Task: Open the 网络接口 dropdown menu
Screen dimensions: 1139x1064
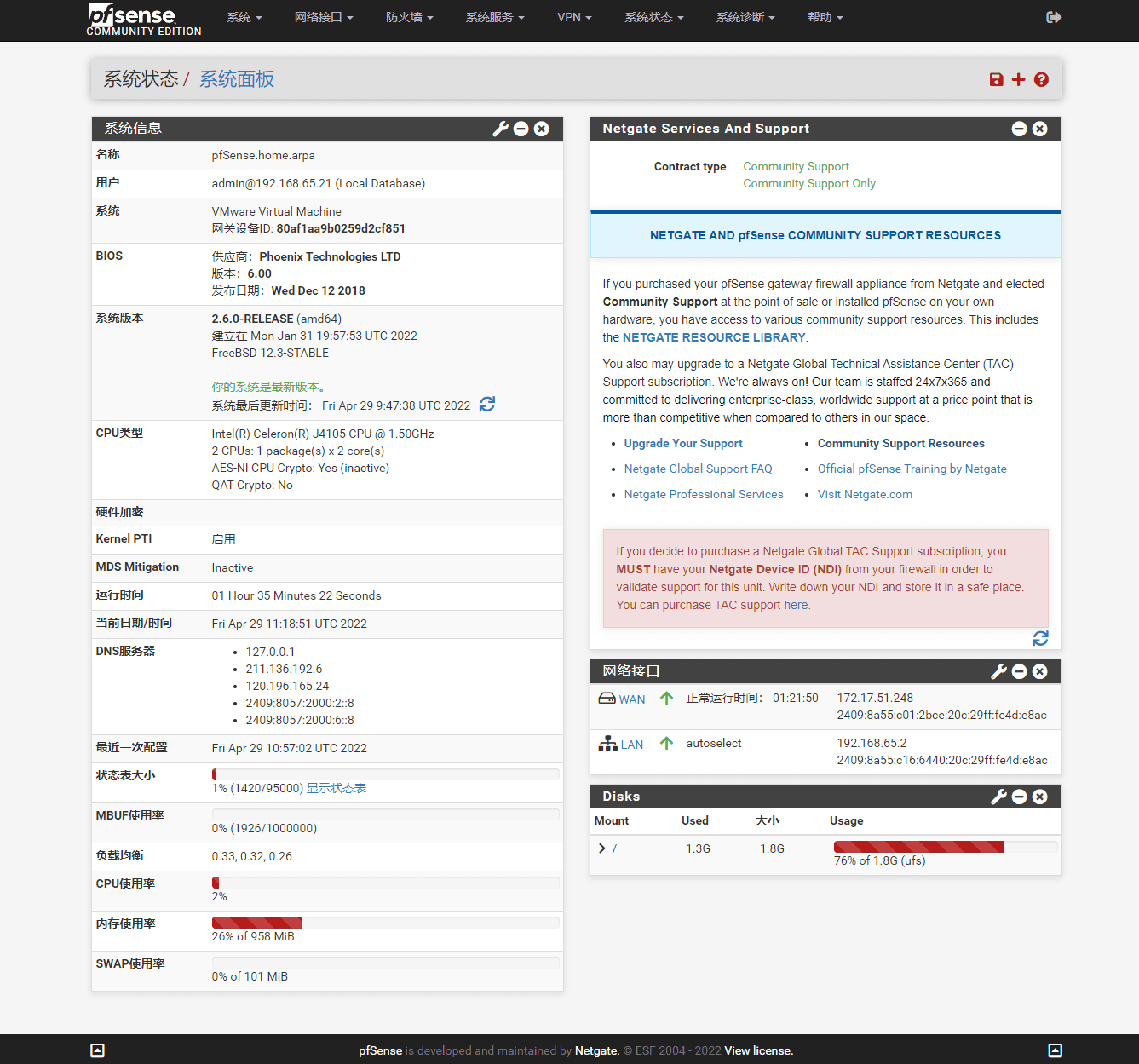Action: coord(324,17)
